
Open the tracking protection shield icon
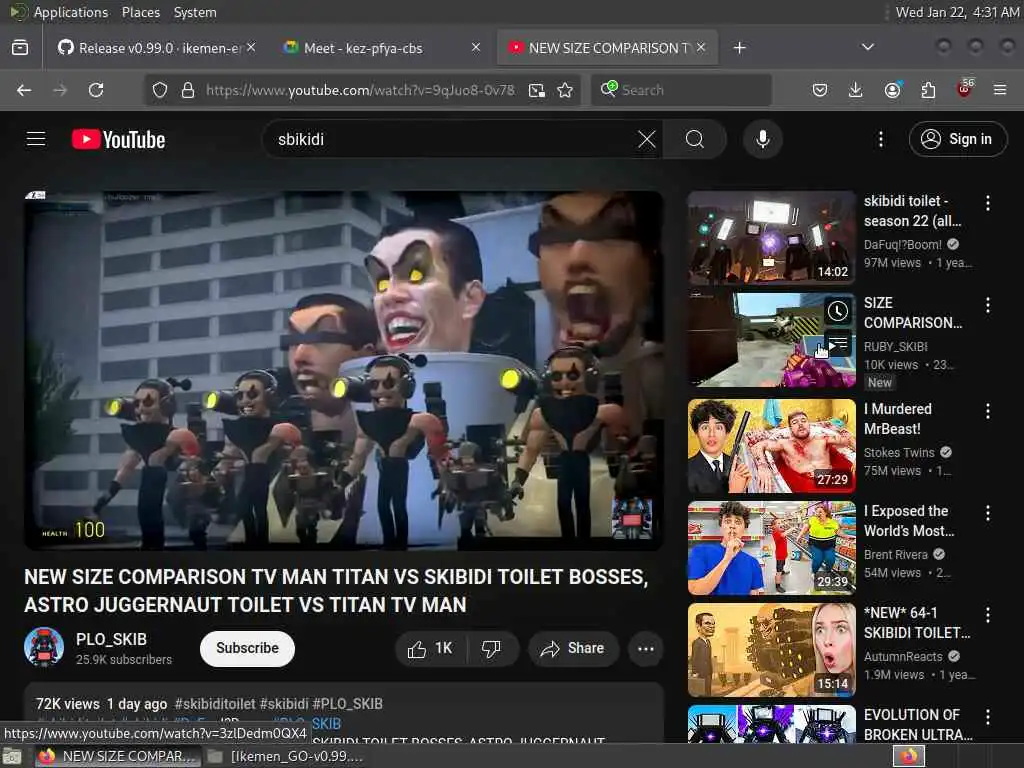click(160, 90)
